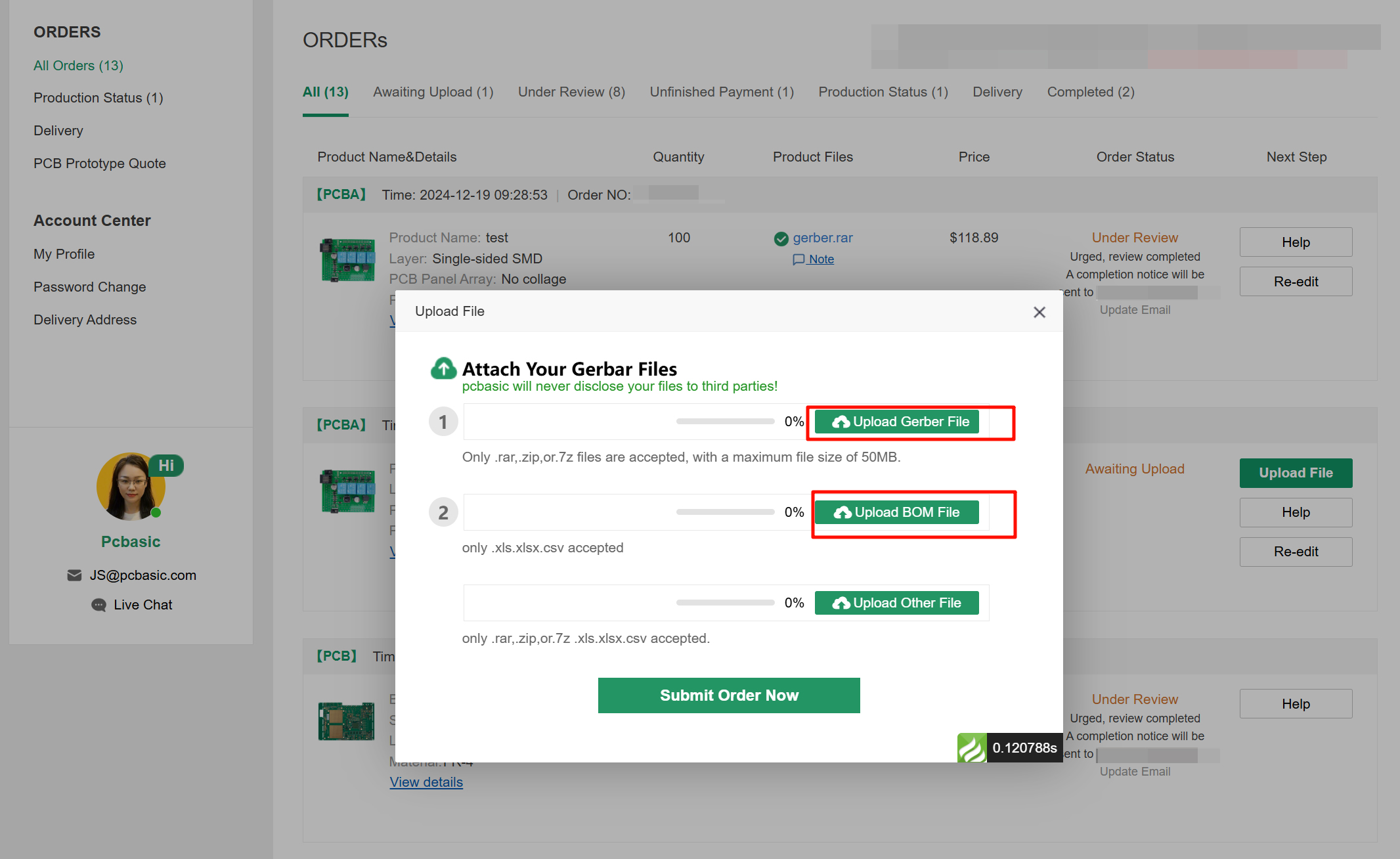Close the Upload File dialog
The image size is (1400, 859).
coord(1039,312)
